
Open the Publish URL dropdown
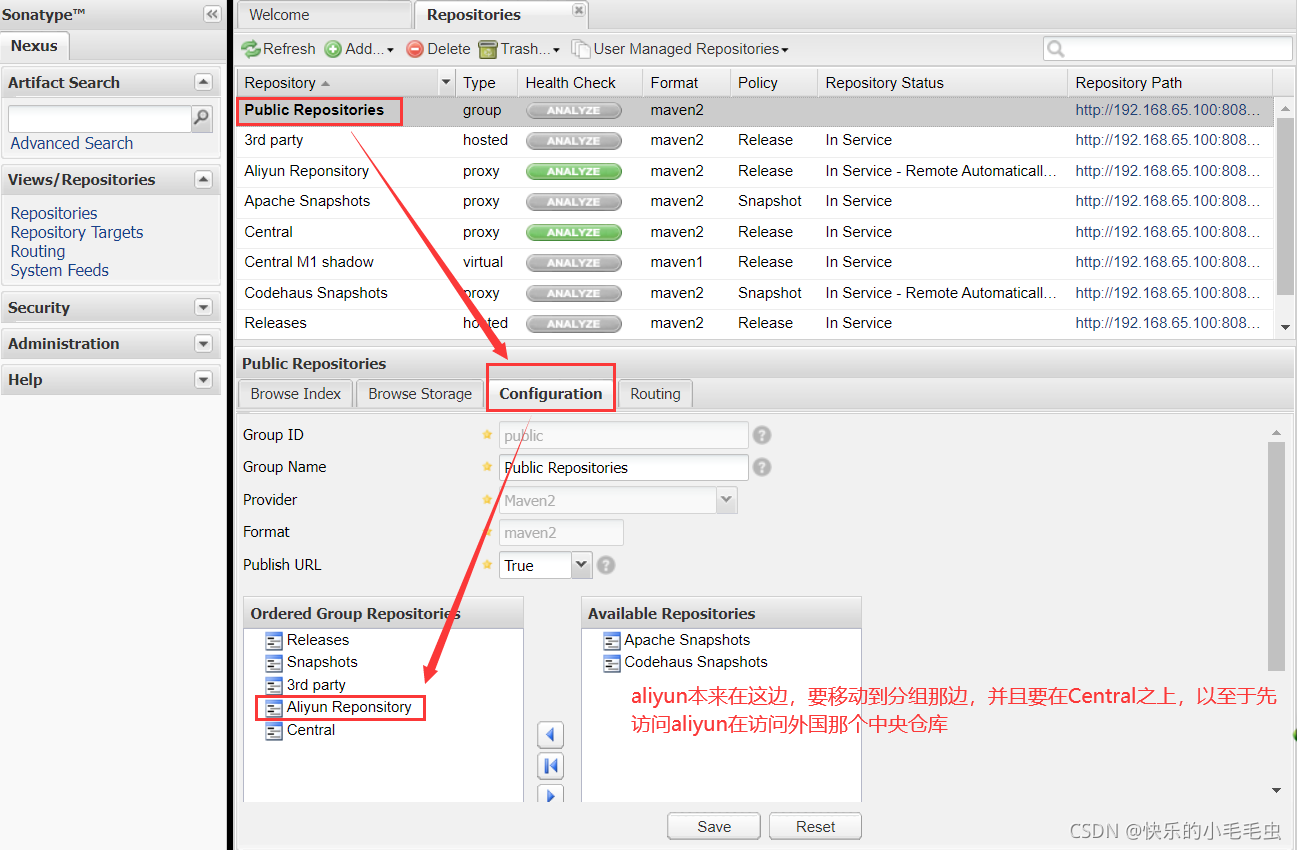point(582,566)
